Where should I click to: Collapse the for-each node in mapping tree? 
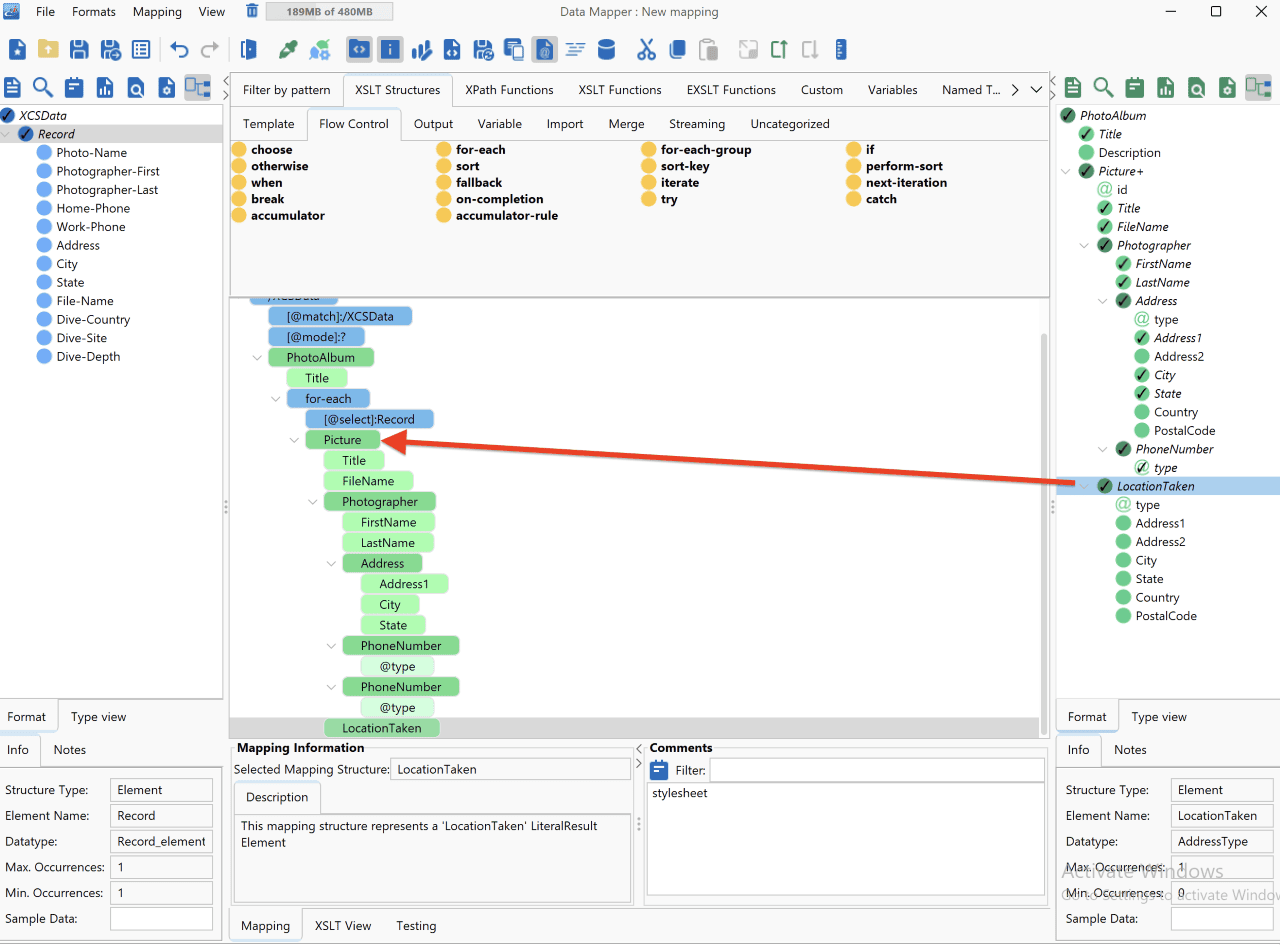(x=276, y=399)
